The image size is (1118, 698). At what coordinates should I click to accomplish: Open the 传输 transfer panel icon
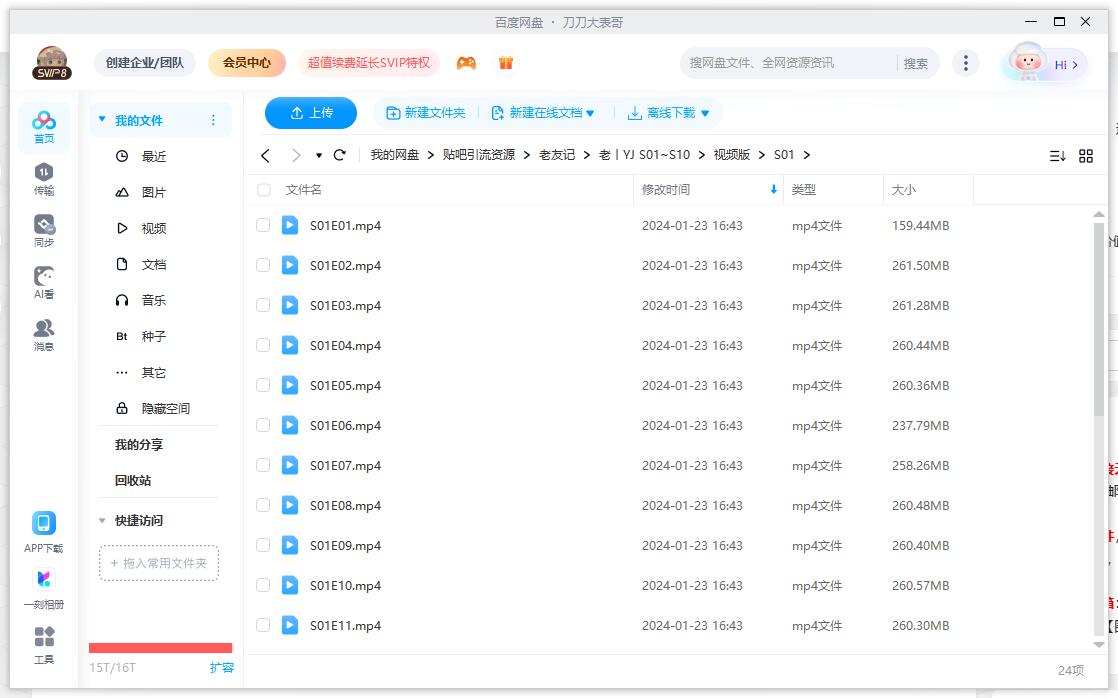[x=43, y=173]
